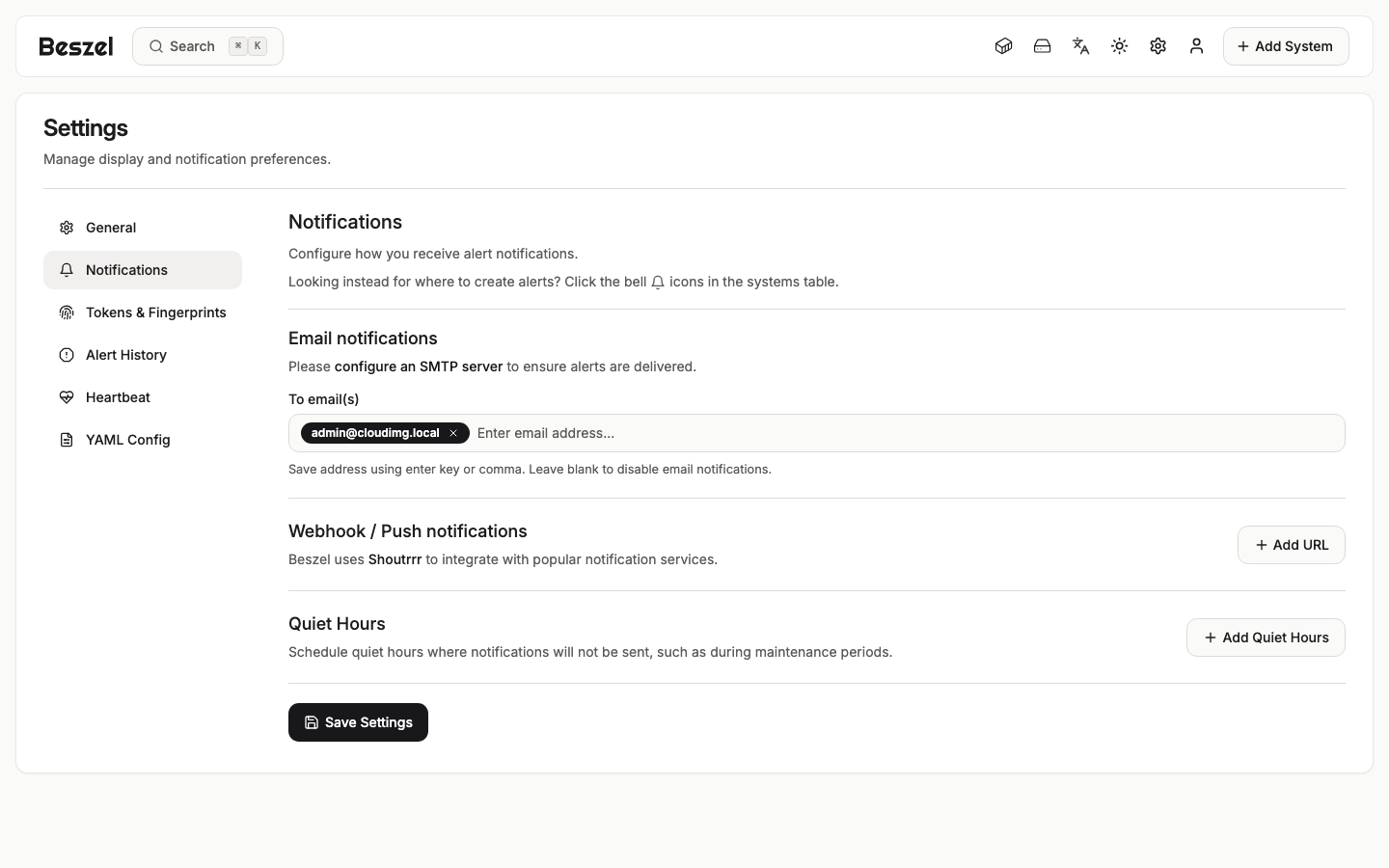The height and width of the screenshot is (868, 1389).
Task: Click the Add URL button
Action: 1292,545
